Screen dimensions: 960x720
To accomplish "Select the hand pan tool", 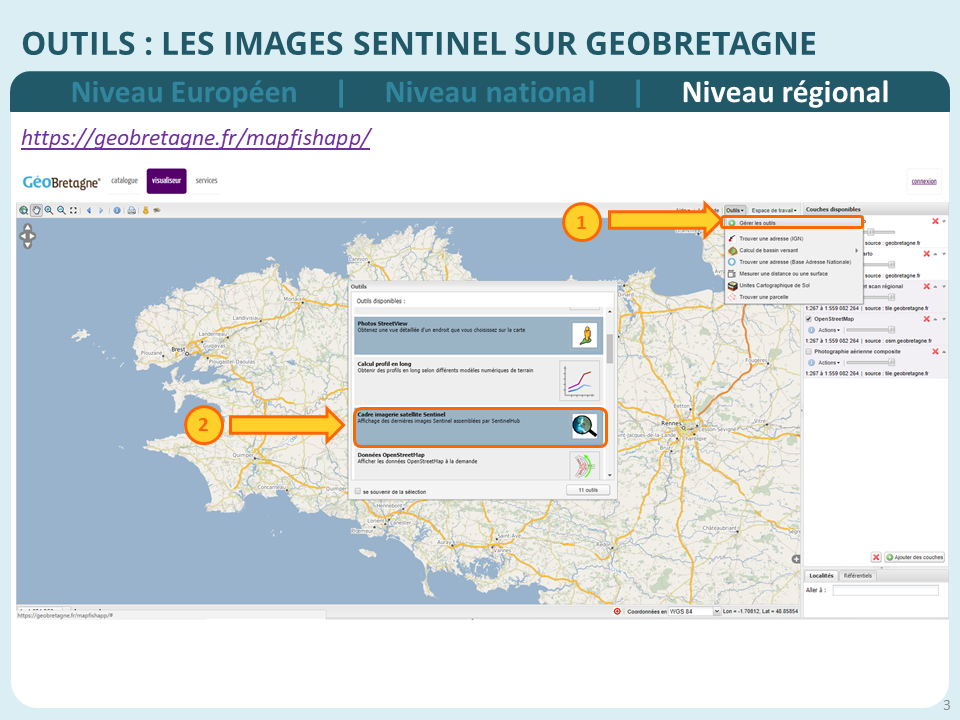I will click(x=36, y=211).
